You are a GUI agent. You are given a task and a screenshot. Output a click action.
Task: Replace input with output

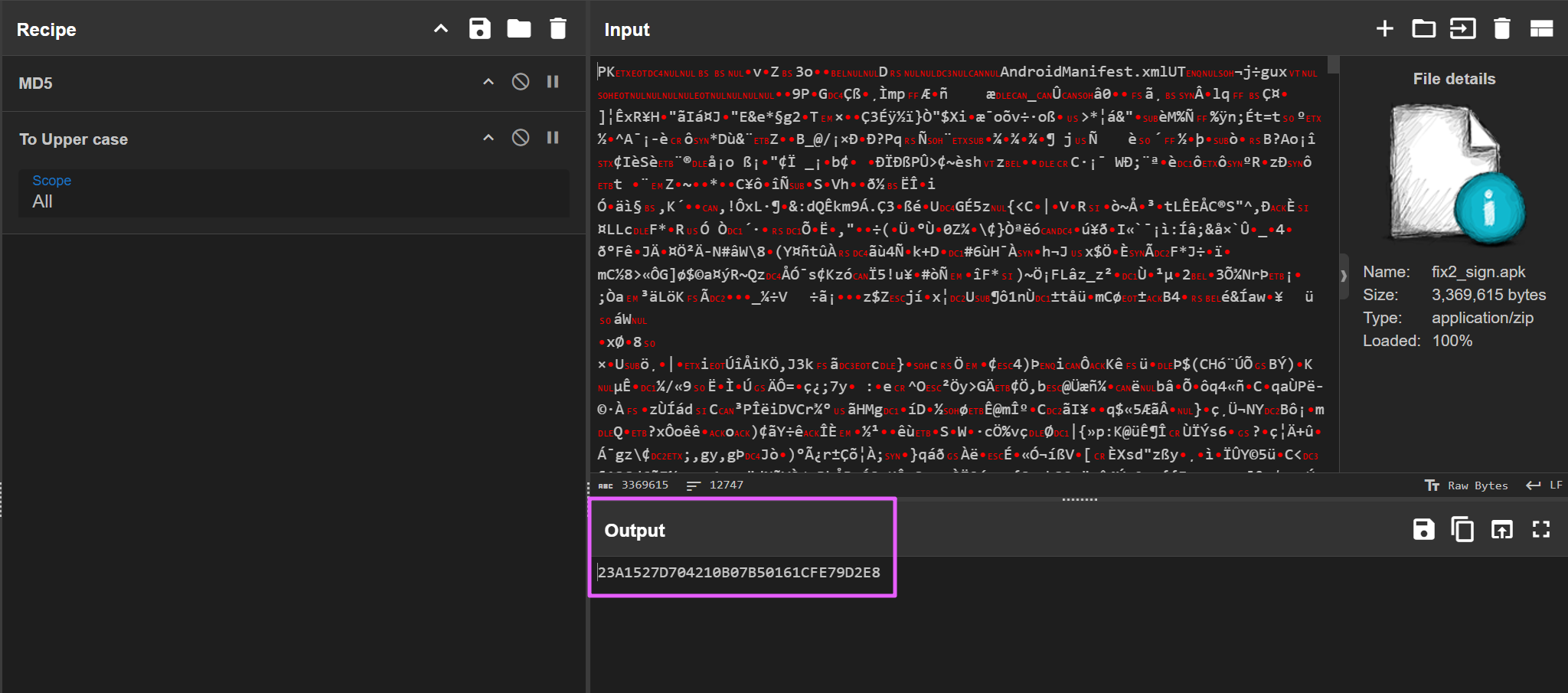[x=1502, y=529]
